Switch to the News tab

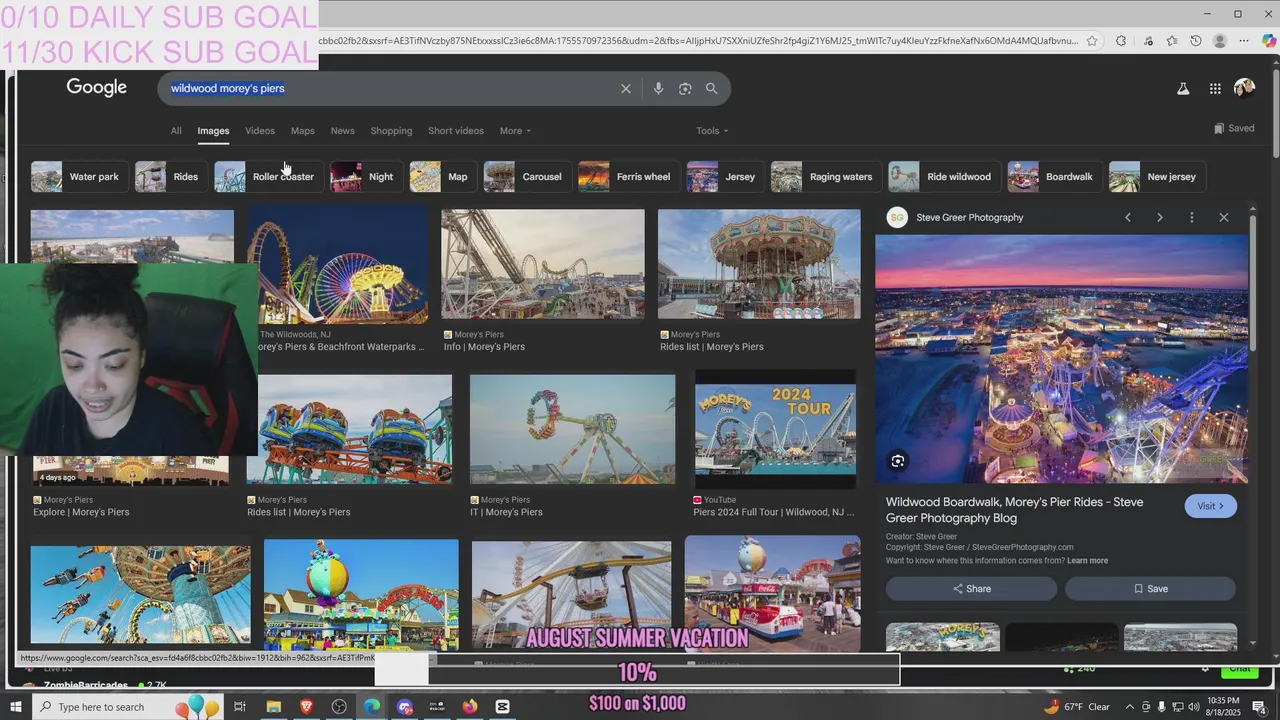click(x=343, y=131)
